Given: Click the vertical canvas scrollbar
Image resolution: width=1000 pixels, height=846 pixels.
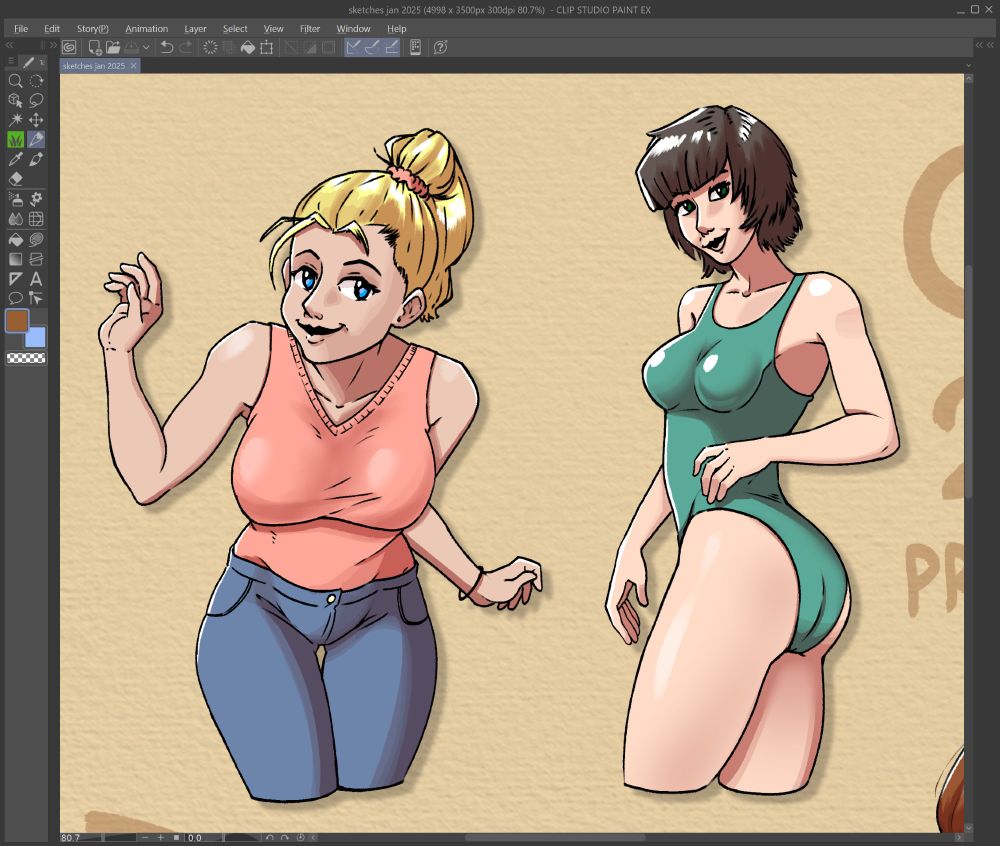Looking at the screenshot, I should pos(967,380).
